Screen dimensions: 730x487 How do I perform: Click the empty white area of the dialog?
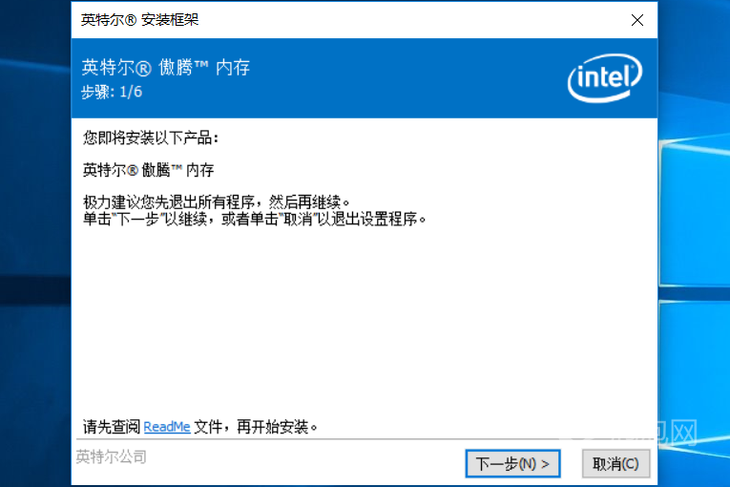(x=364, y=321)
